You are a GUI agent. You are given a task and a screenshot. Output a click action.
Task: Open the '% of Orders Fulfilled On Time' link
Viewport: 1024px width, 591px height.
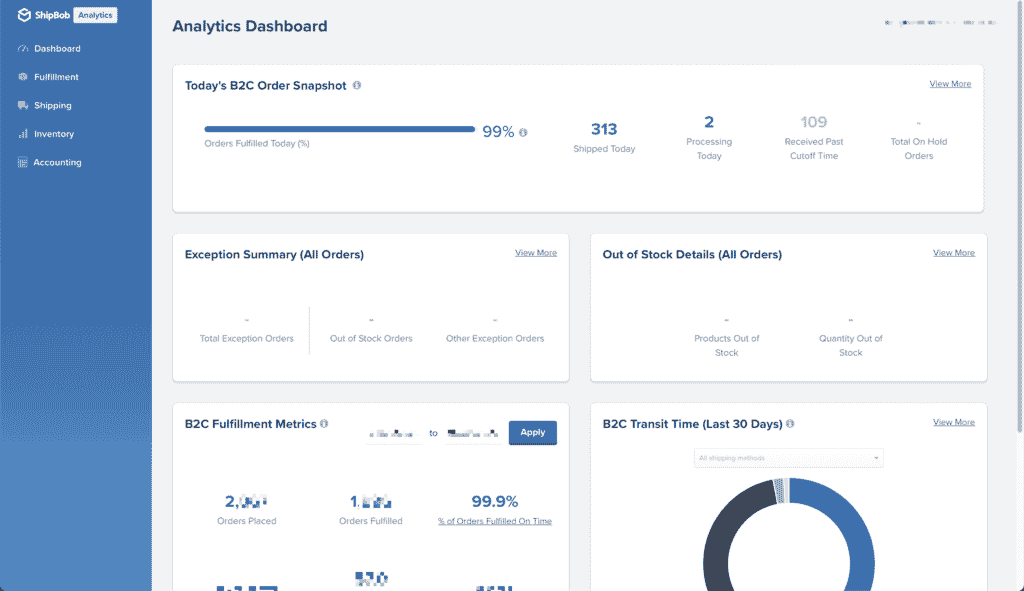click(x=495, y=521)
